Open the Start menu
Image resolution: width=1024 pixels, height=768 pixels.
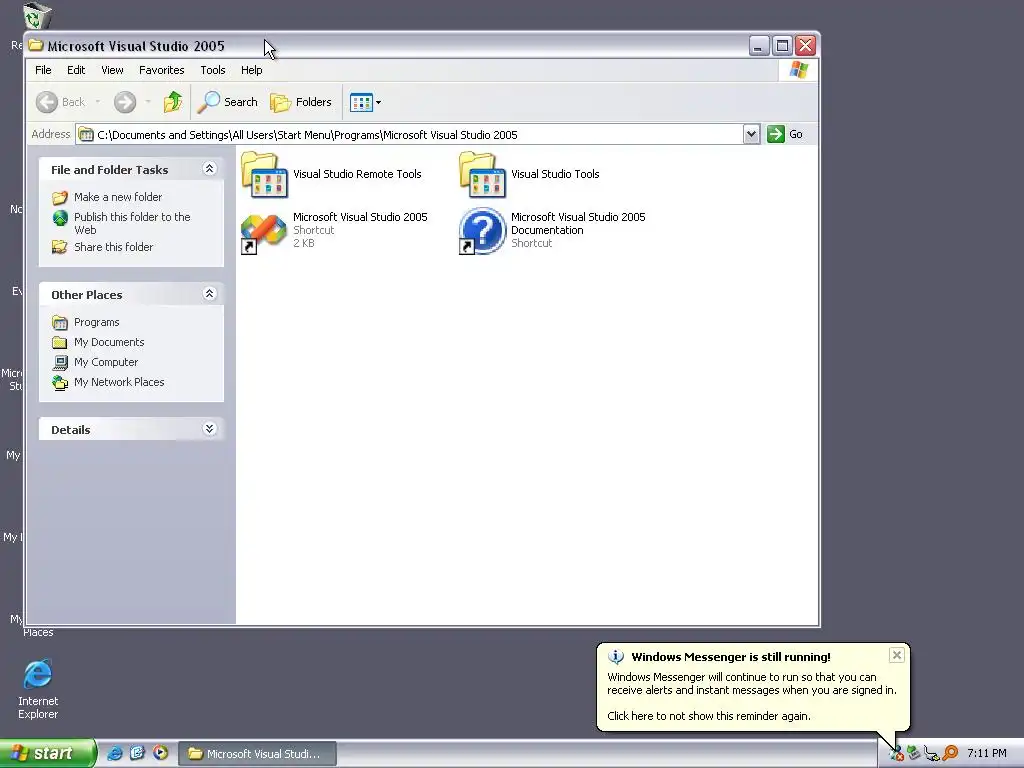[x=48, y=753]
